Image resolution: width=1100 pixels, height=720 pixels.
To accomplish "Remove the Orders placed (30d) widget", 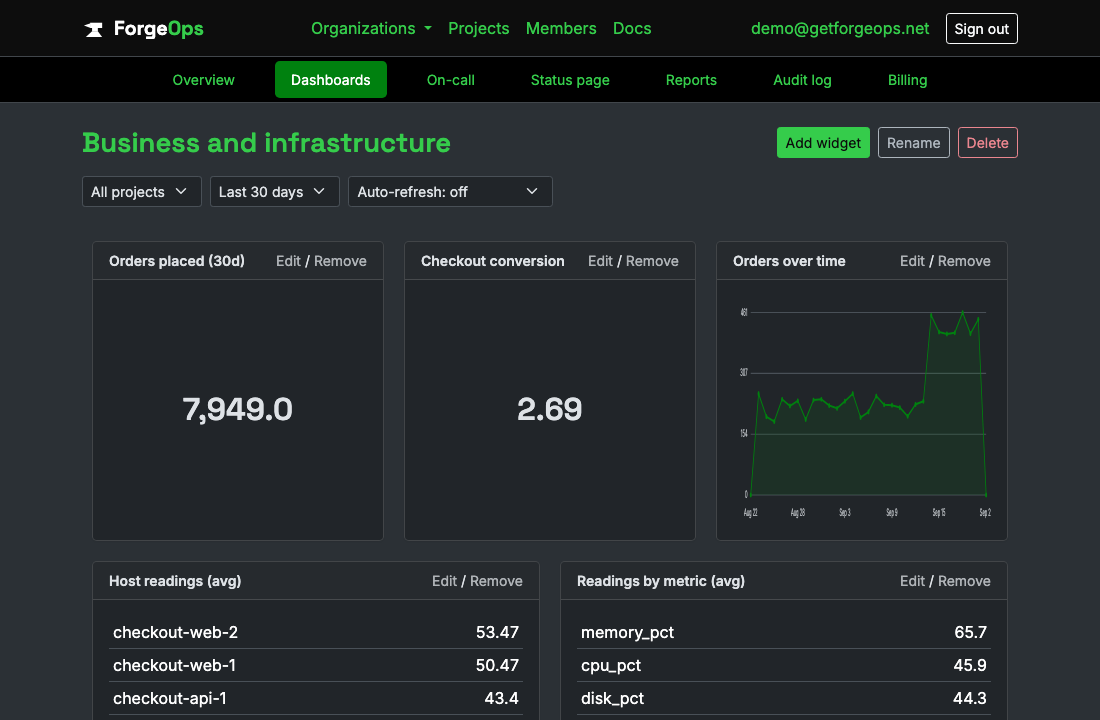I will (340, 261).
